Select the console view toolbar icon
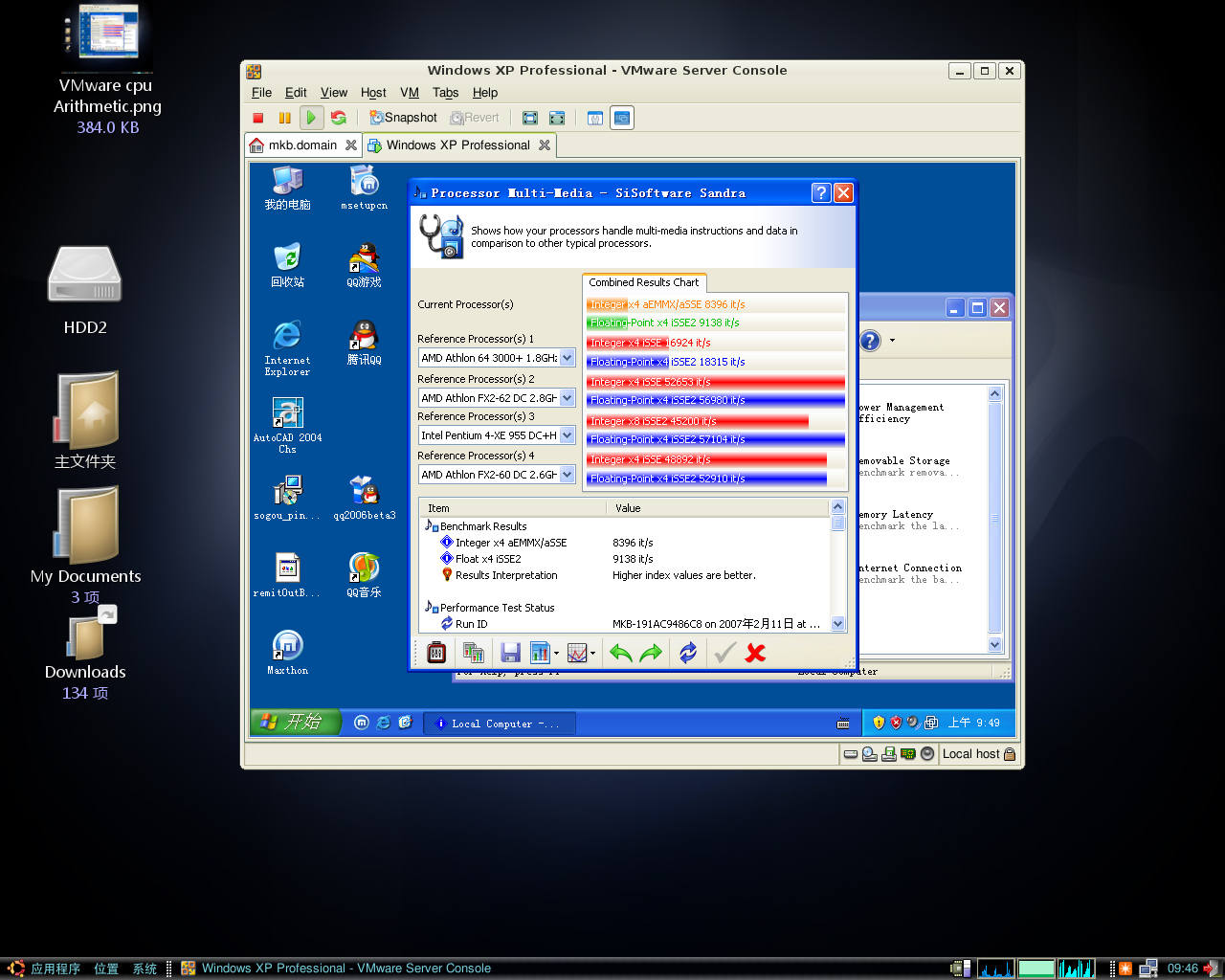 tap(622, 118)
